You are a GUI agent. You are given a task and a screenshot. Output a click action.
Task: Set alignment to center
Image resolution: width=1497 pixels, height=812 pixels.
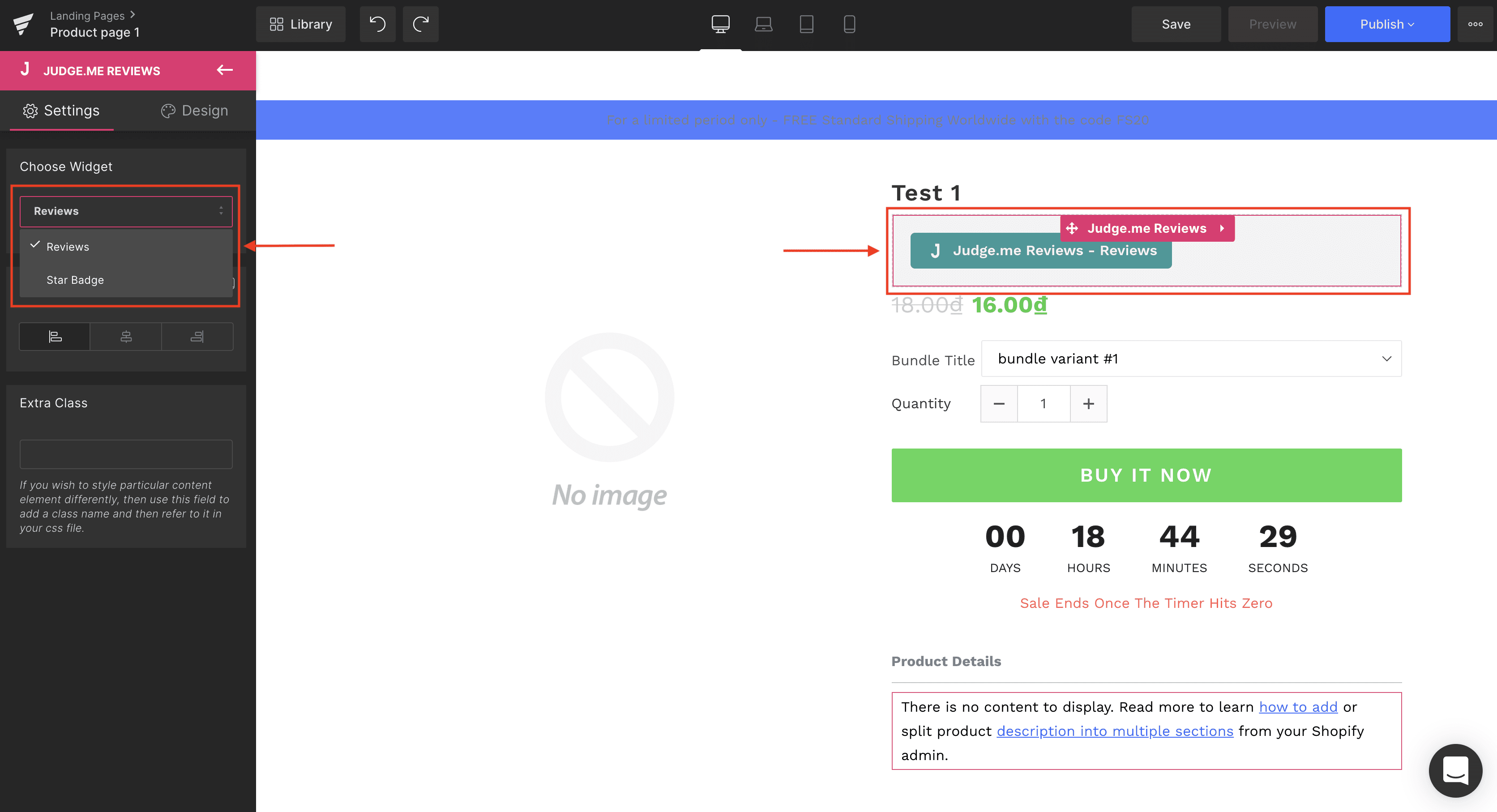point(126,337)
